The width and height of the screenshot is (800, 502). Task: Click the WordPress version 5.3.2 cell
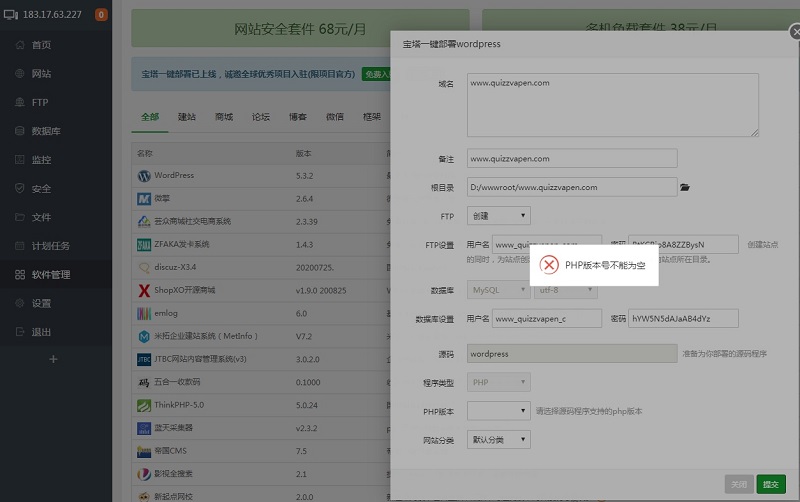pos(305,175)
